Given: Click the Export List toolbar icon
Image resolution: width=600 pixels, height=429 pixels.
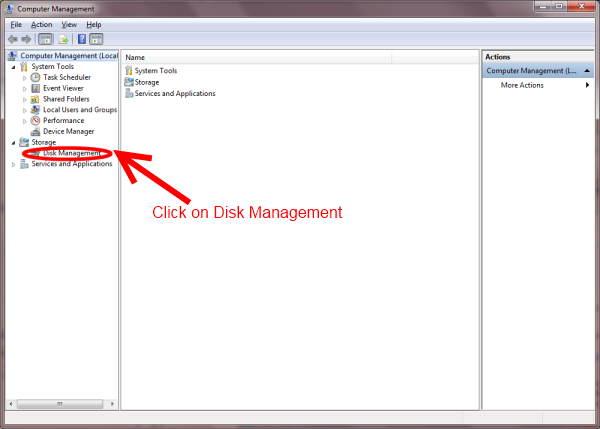Looking at the screenshot, I should [x=62, y=39].
